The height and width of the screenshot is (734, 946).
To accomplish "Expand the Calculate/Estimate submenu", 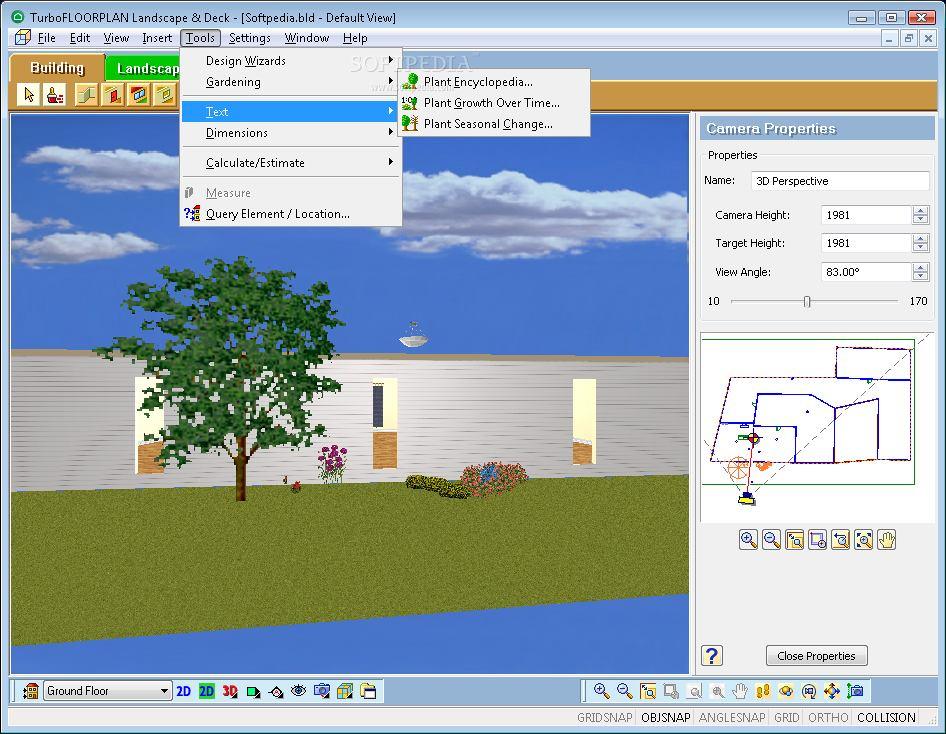I will click(291, 162).
